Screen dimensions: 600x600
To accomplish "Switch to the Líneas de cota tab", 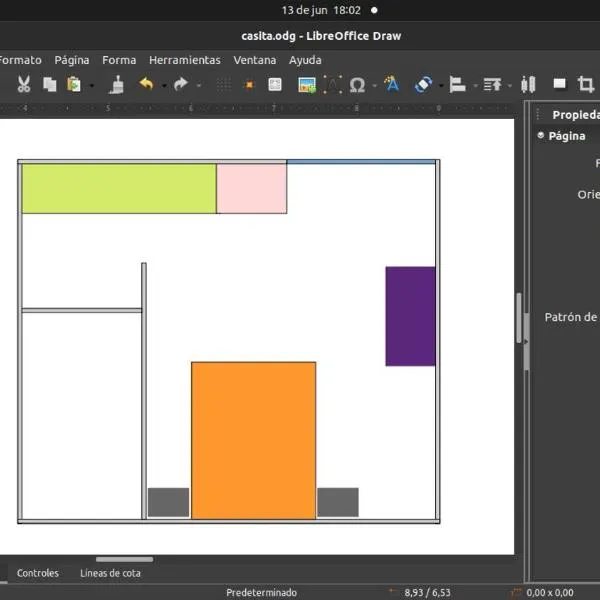I will coord(110,573).
